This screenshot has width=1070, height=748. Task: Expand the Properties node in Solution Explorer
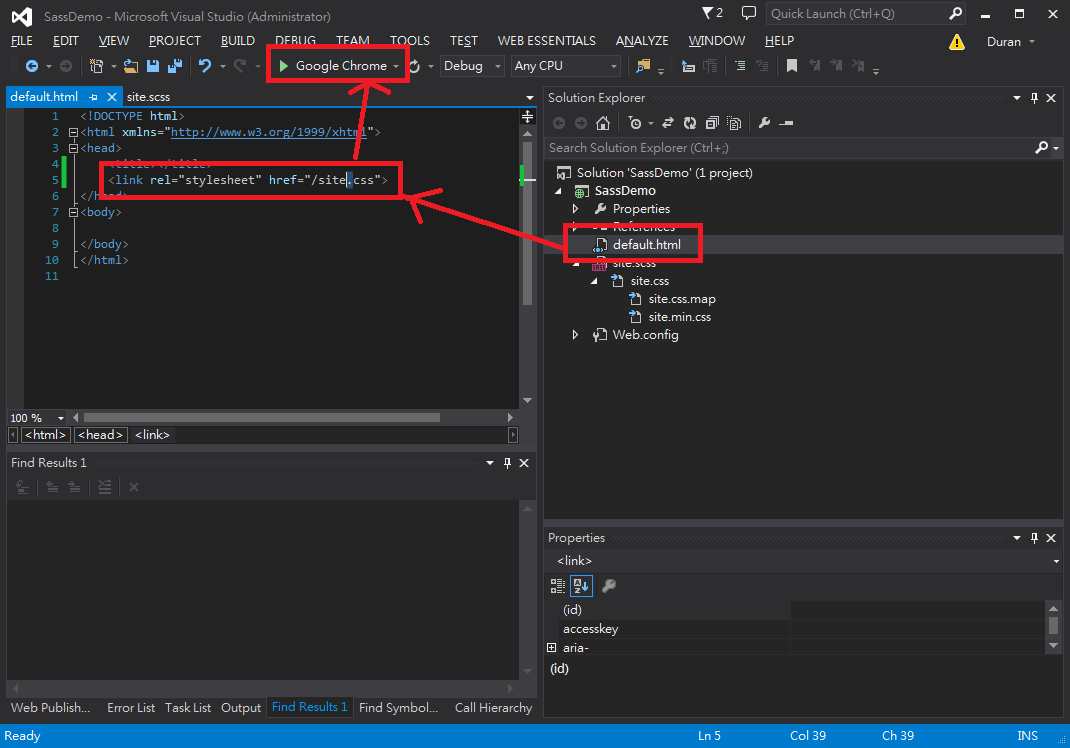click(575, 209)
